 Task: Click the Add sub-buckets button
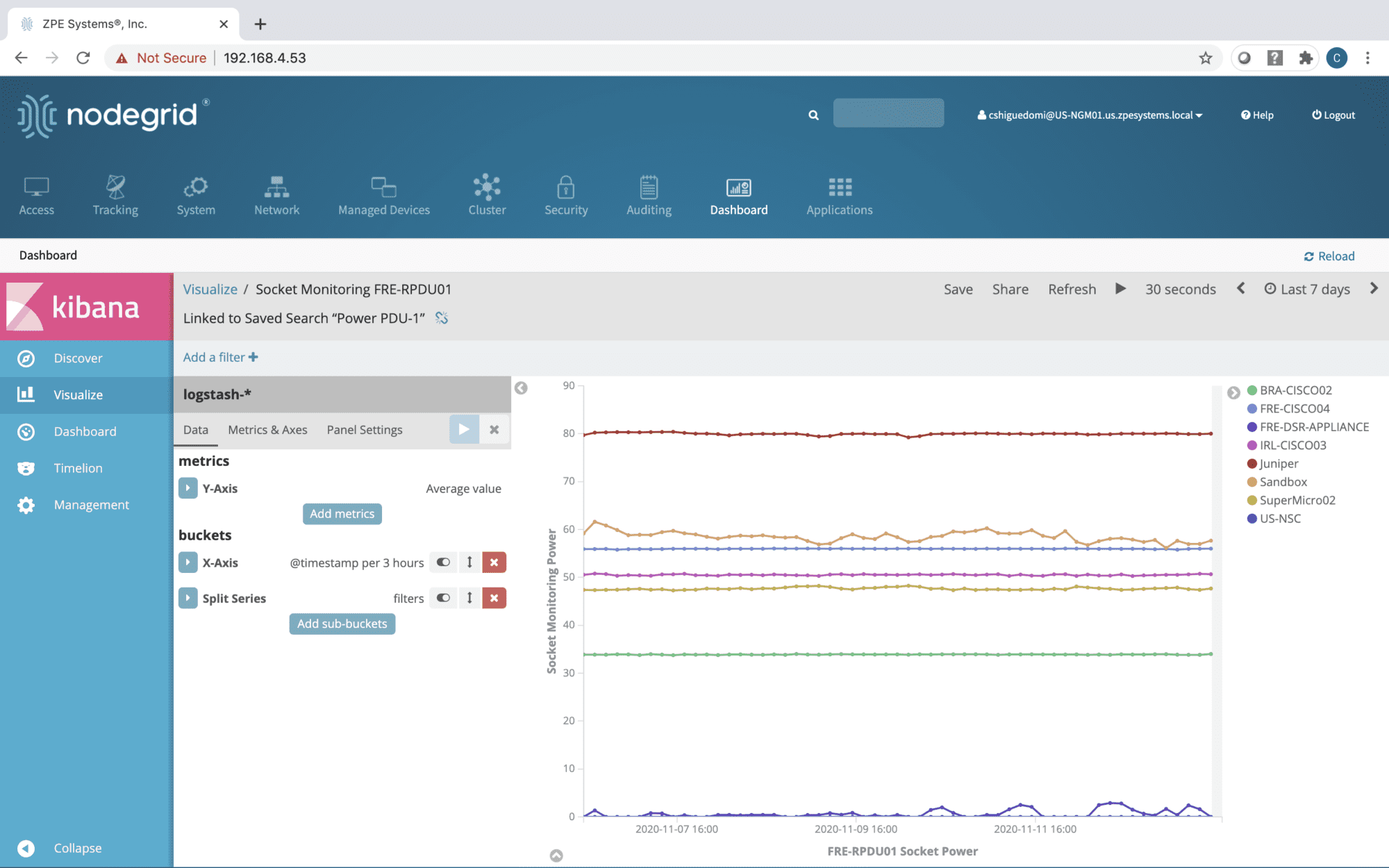(342, 624)
